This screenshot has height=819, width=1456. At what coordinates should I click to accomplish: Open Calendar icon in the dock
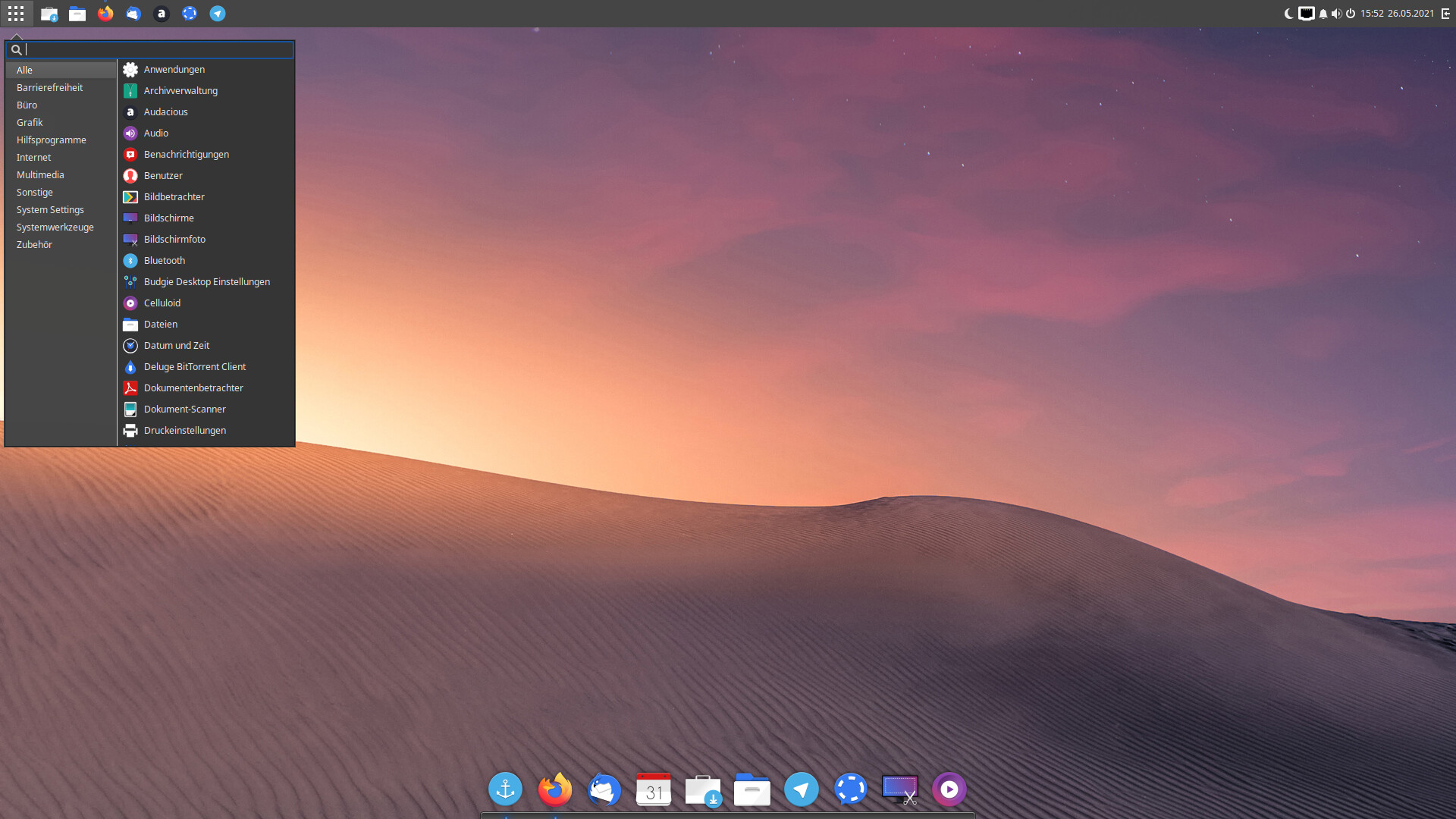pos(653,789)
